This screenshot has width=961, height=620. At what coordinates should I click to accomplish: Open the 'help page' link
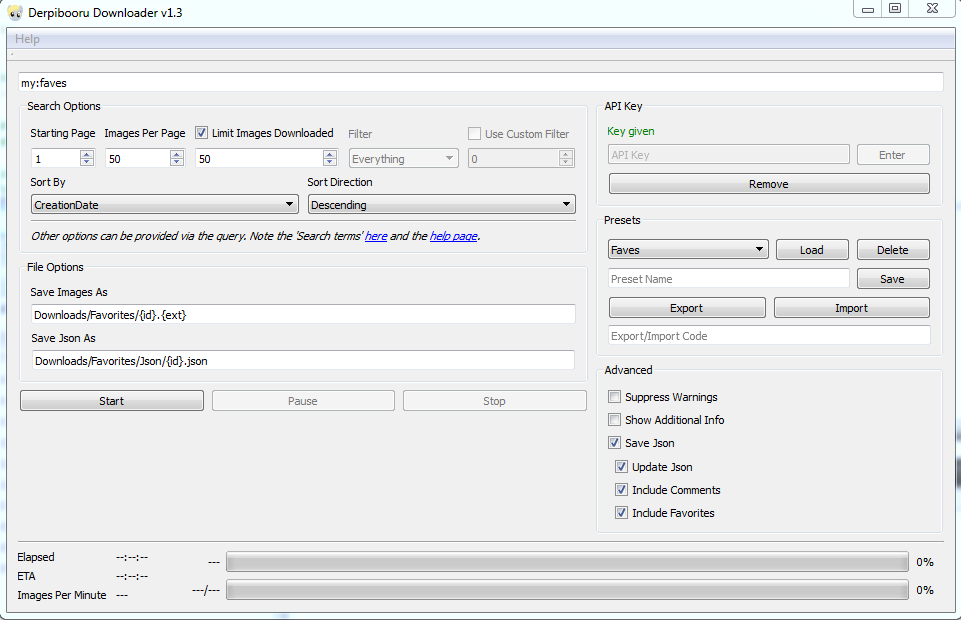454,236
